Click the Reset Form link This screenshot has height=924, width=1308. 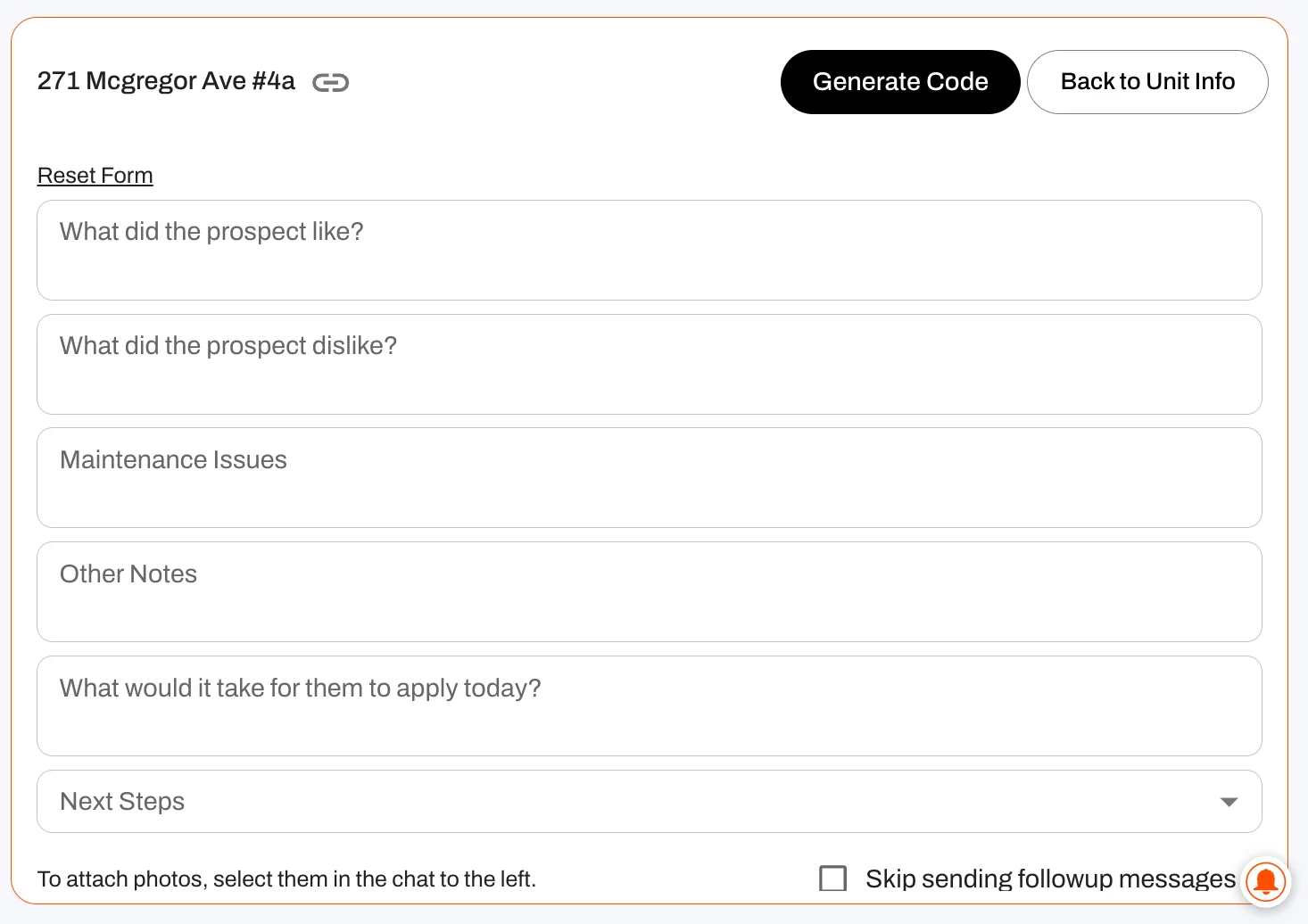click(x=95, y=175)
